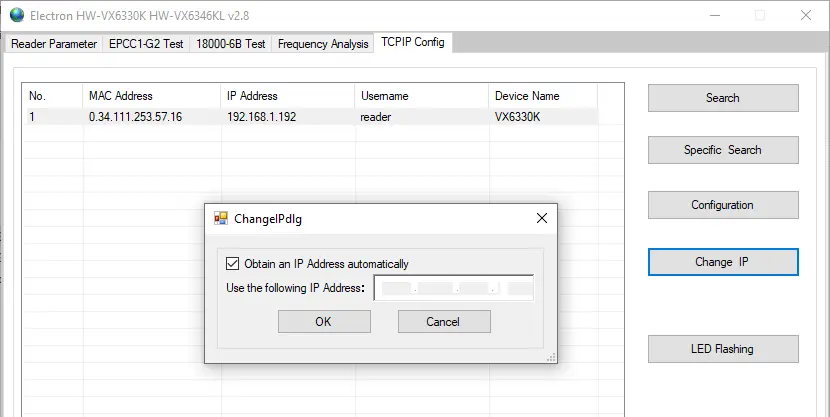This screenshot has height=417, width=830.
Task: Uncheck Obtain an IP Address automatically
Action: [x=234, y=264]
